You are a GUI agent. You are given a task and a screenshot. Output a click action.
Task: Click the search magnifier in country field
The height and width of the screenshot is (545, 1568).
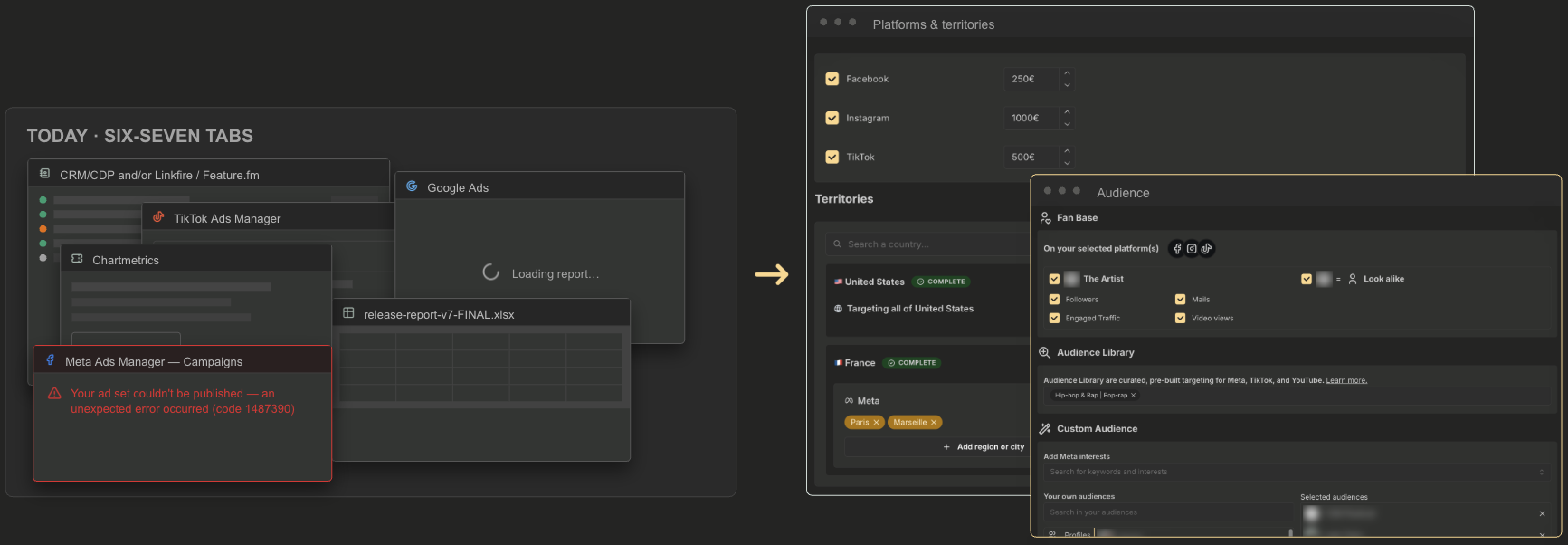click(838, 244)
